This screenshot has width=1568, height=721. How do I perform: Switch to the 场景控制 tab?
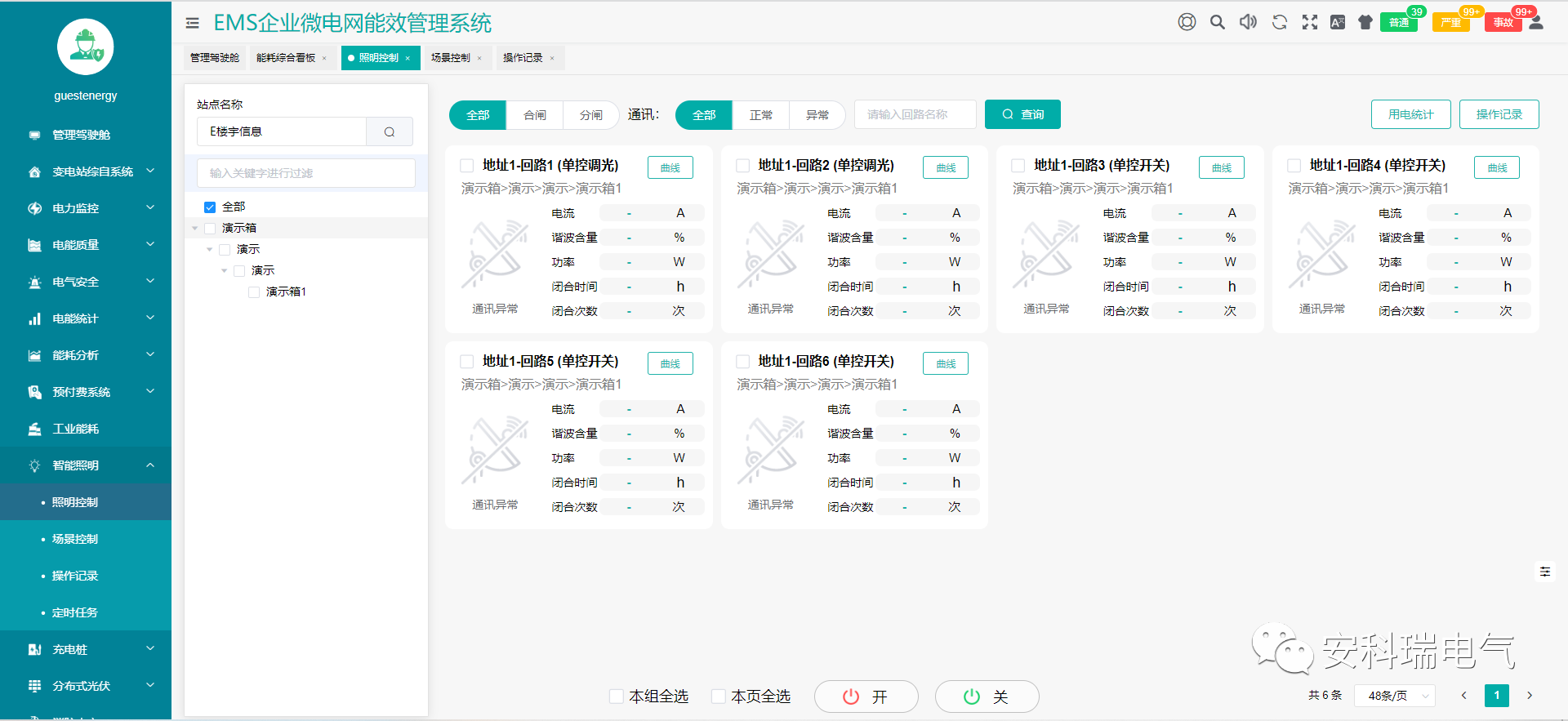451,58
